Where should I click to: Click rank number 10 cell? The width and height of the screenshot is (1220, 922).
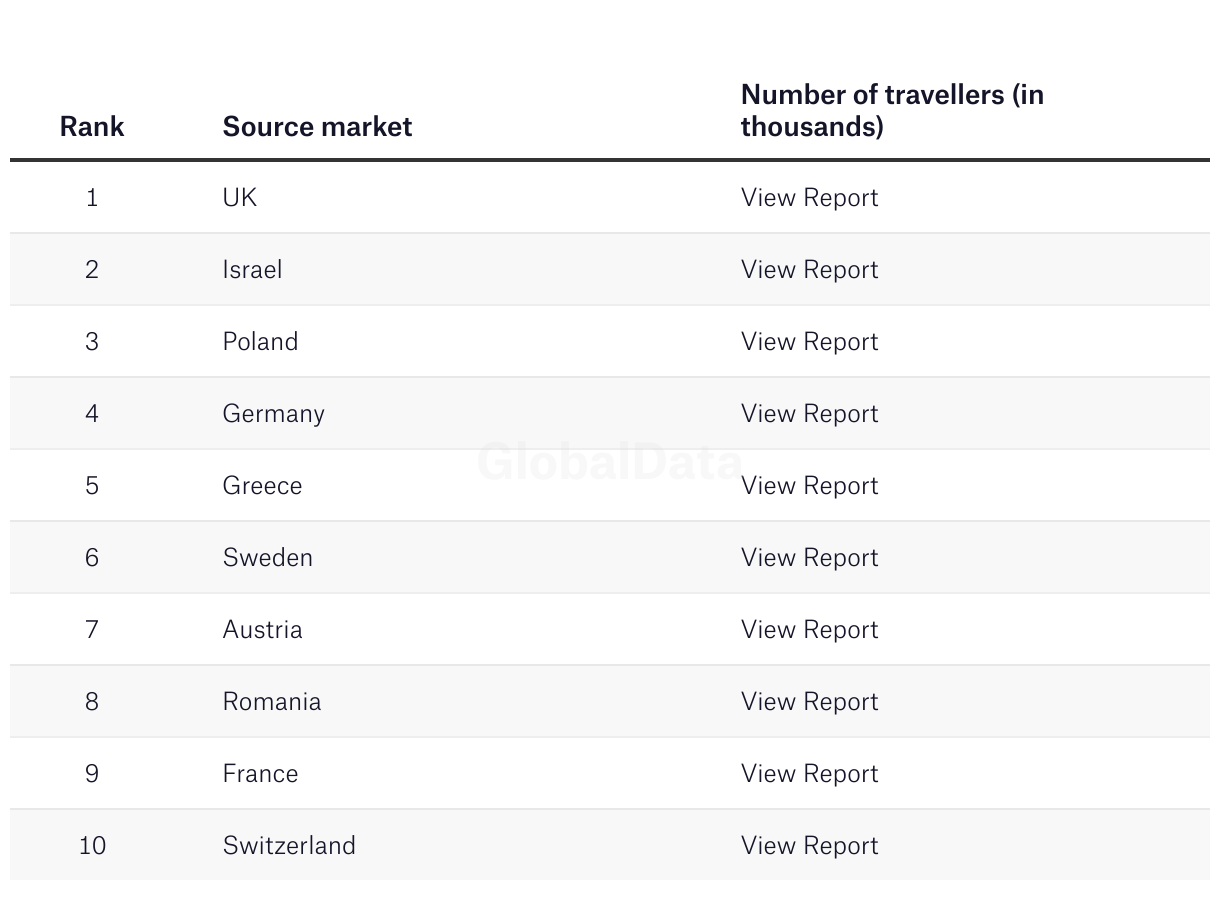92,846
